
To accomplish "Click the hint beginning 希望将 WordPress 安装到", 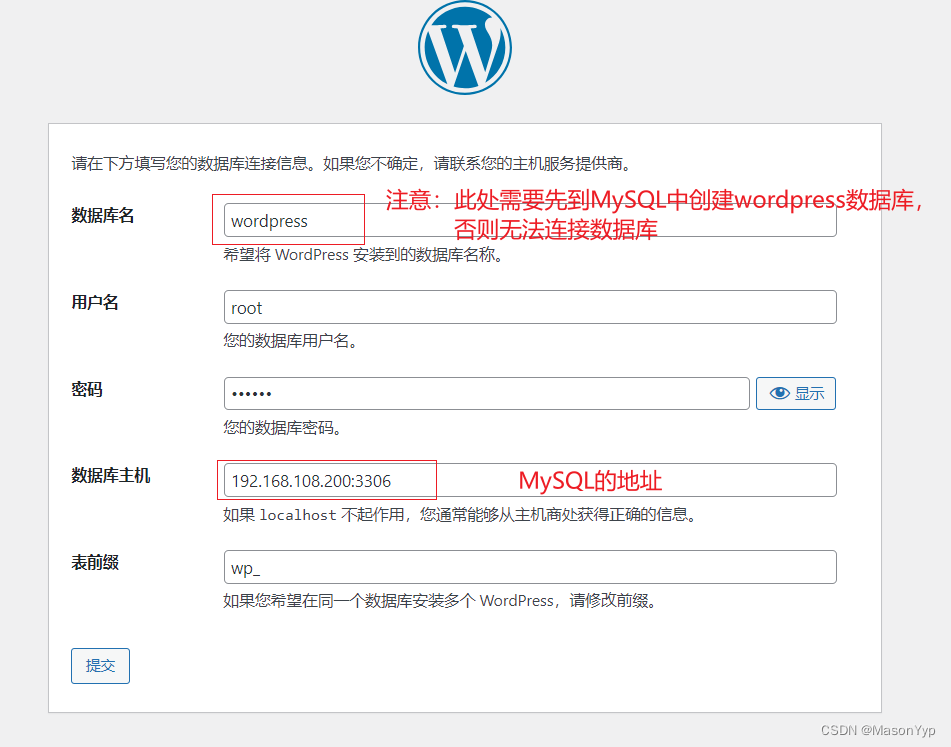I will tap(363, 254).
